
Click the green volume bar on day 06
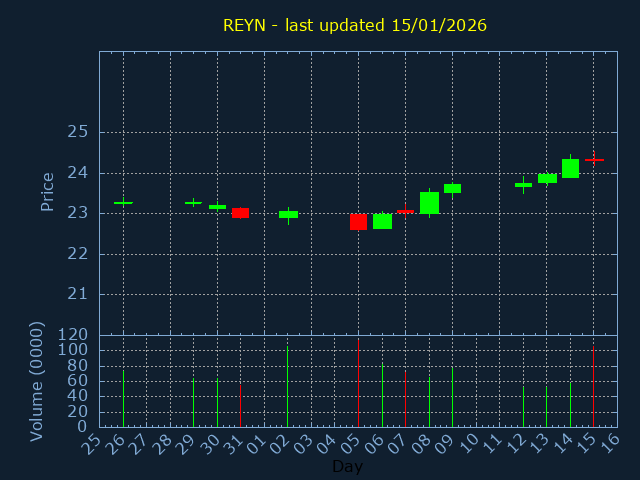point(382,395)
